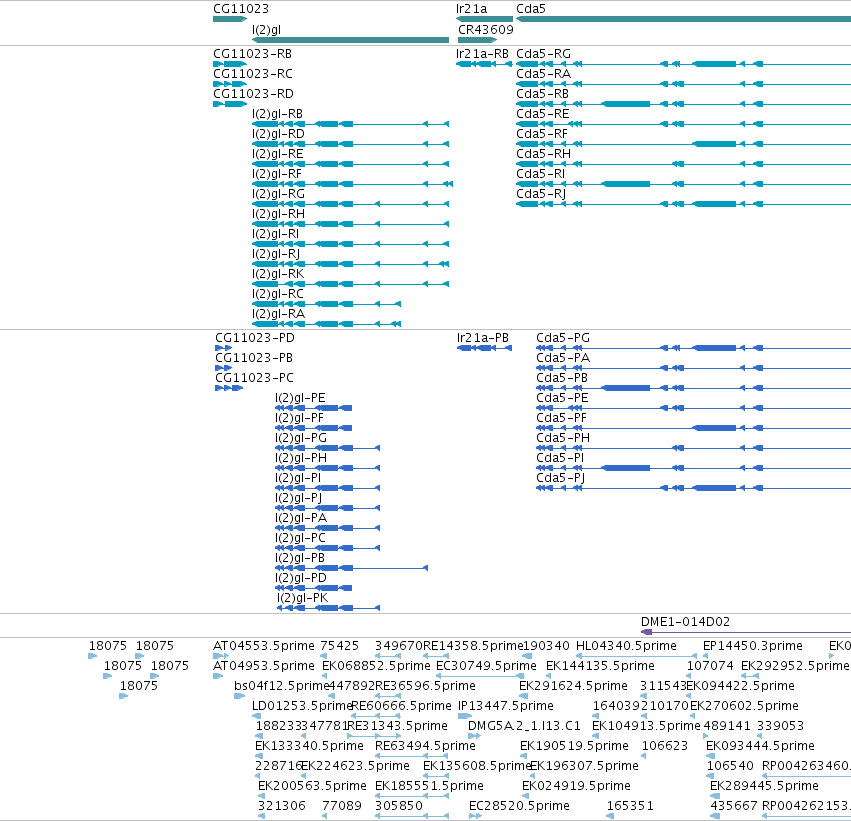This screenshot has width=851, height=821.
Task: Select protein Cda5-PG
Action: (563, 338)
